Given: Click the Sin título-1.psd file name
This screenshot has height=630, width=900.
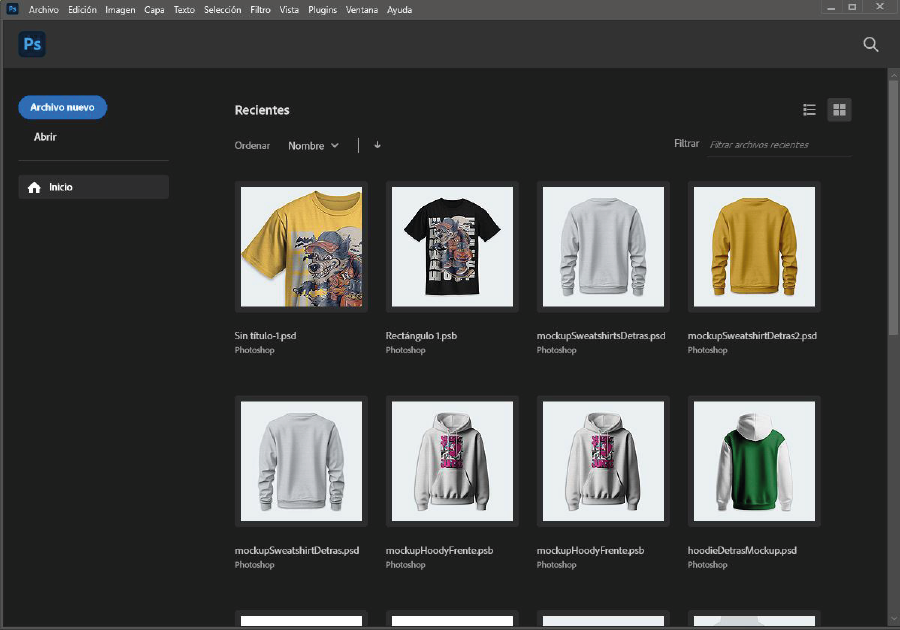Looking at the screenshot, I should pyautogui.click(x=265, y=336).
